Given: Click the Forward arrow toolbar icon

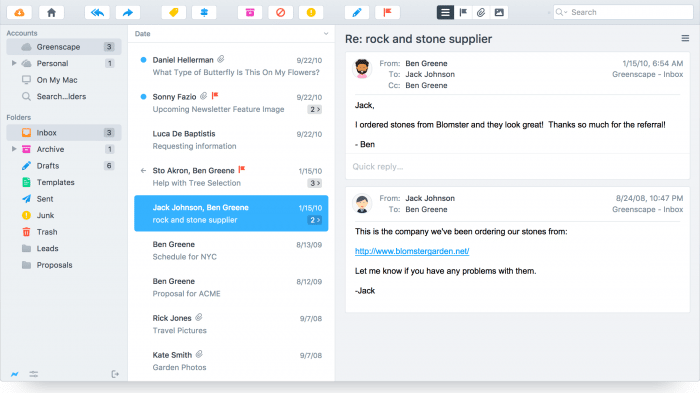Looking at the screenshot, I should pos(128,13).
